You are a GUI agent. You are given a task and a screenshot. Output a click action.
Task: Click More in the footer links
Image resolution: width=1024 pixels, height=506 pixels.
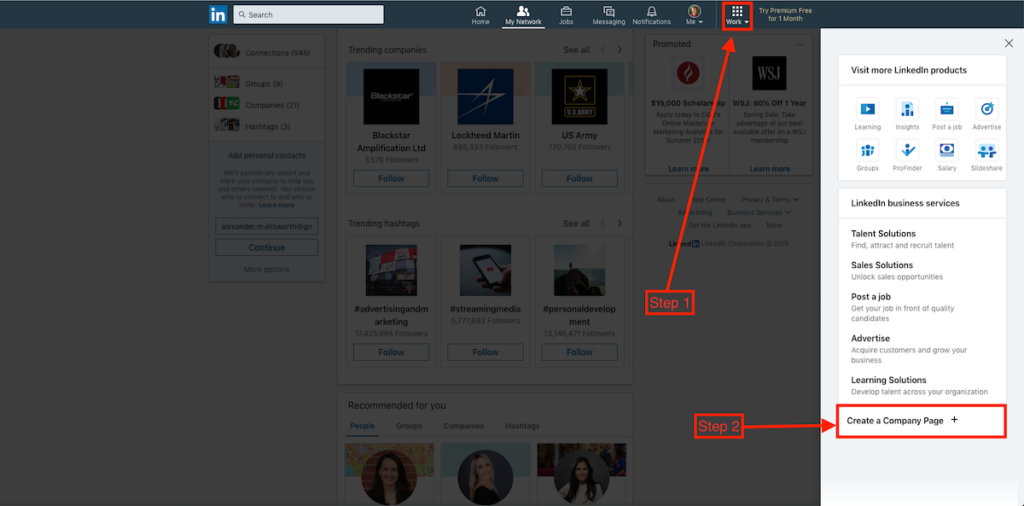coord(774,225)
